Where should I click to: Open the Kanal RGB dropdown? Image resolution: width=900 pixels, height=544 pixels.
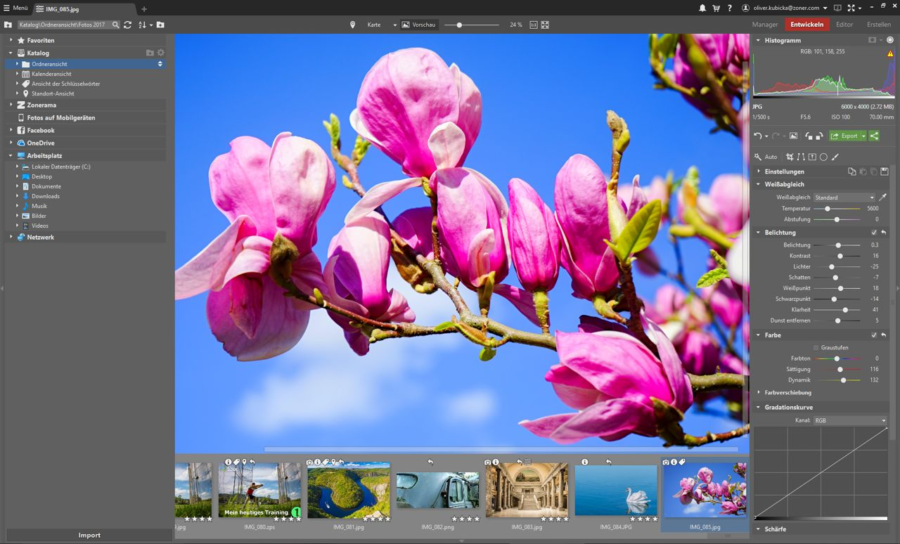(849, 421)
